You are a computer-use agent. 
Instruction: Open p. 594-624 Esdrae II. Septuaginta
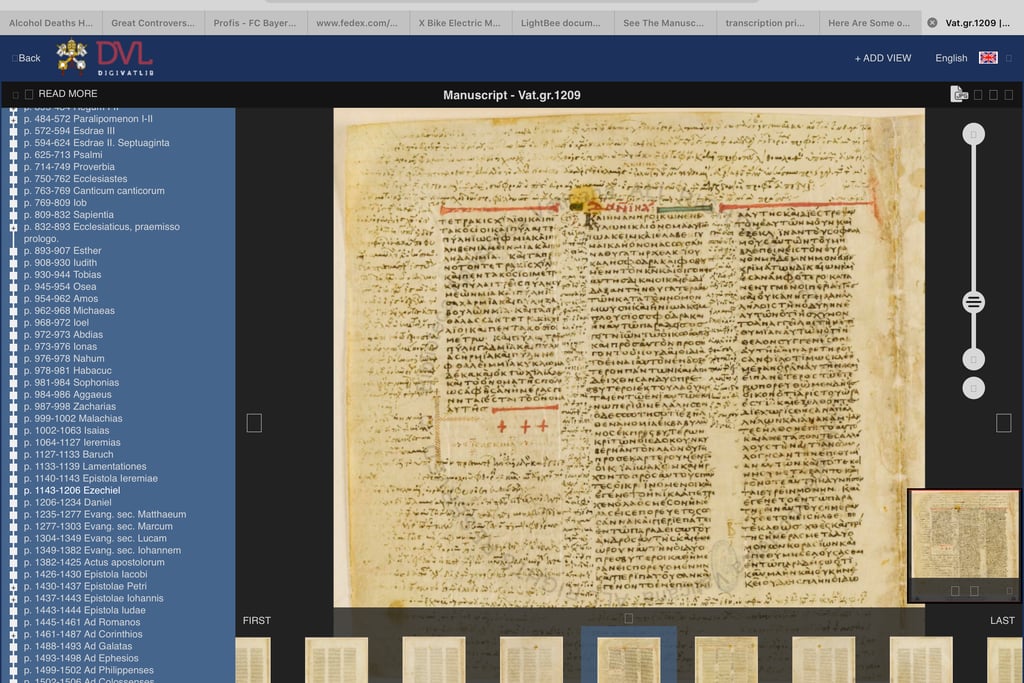tap(97, 143)
